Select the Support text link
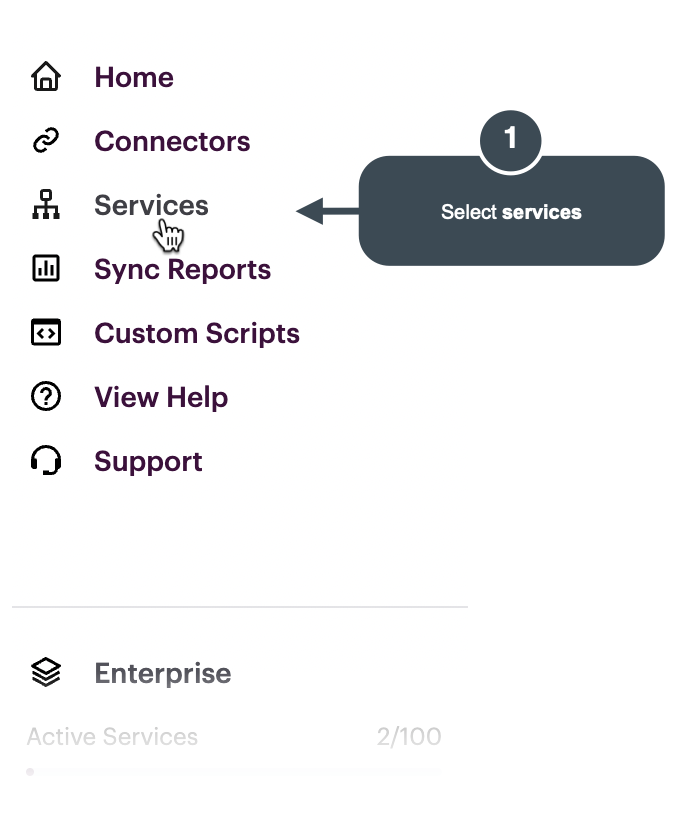 point(148,461)
